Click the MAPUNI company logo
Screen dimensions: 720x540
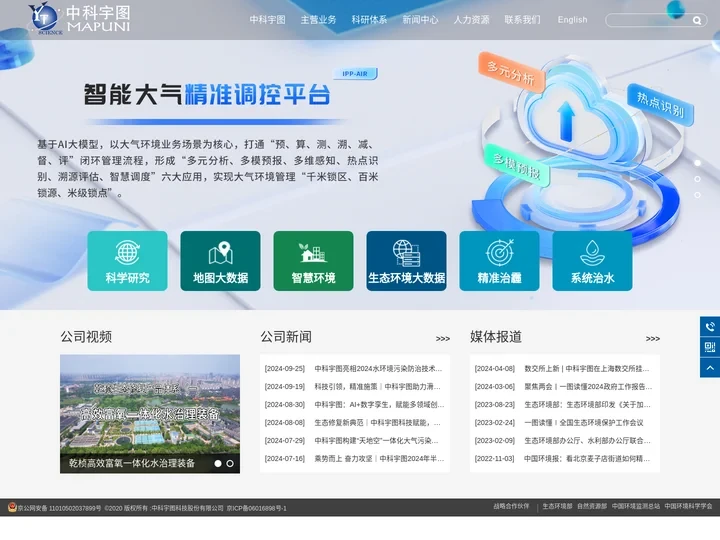point(79,18)
